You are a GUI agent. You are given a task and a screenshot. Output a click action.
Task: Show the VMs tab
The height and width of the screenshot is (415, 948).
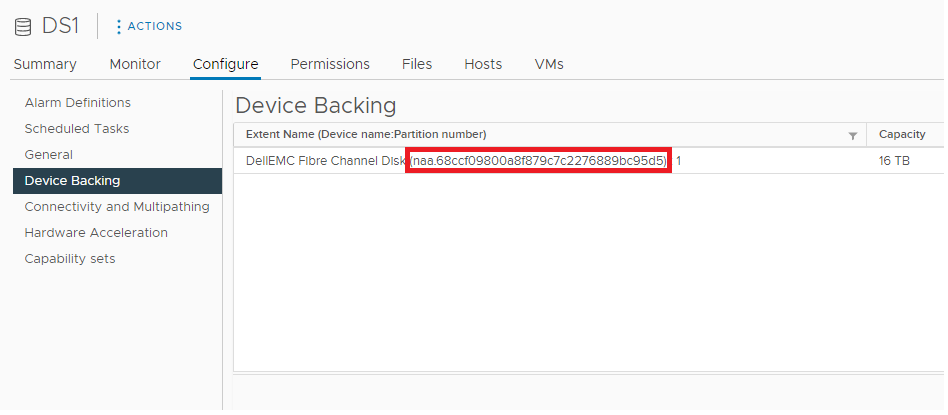549,64
